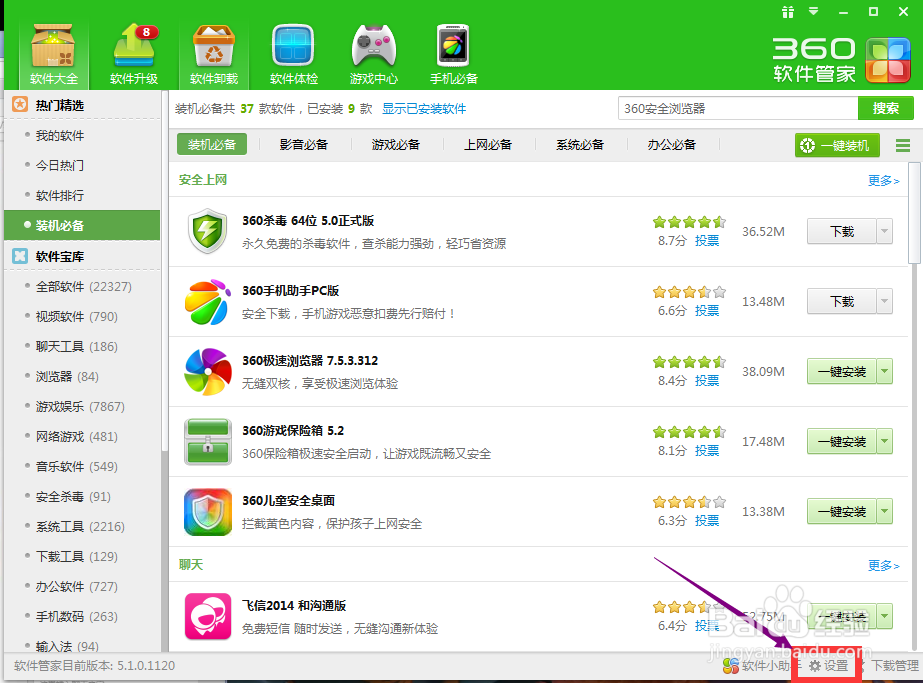Click the 360游戏保险箱 green chest icon

(207, 442)
